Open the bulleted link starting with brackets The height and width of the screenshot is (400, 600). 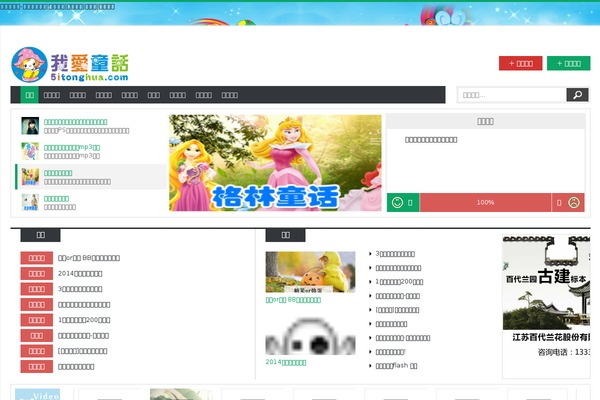tap(397, 310)
